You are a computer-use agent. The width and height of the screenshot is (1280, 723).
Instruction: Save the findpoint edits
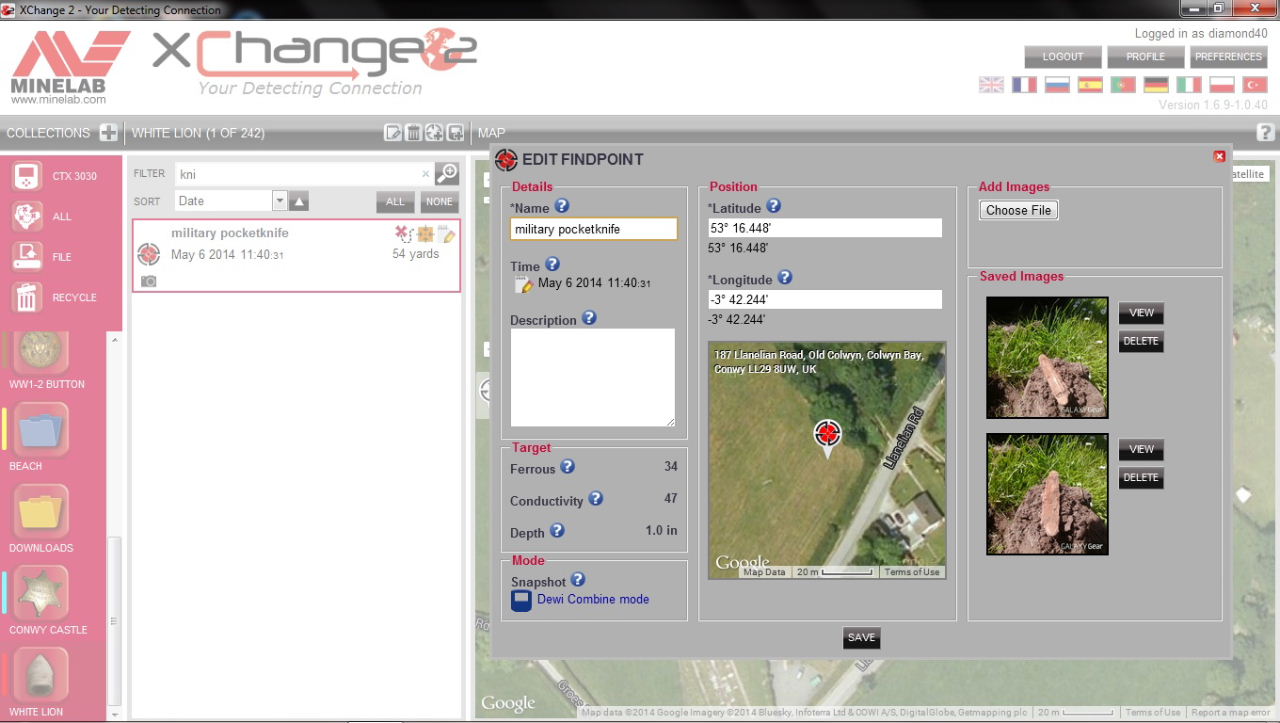point(861,637)
